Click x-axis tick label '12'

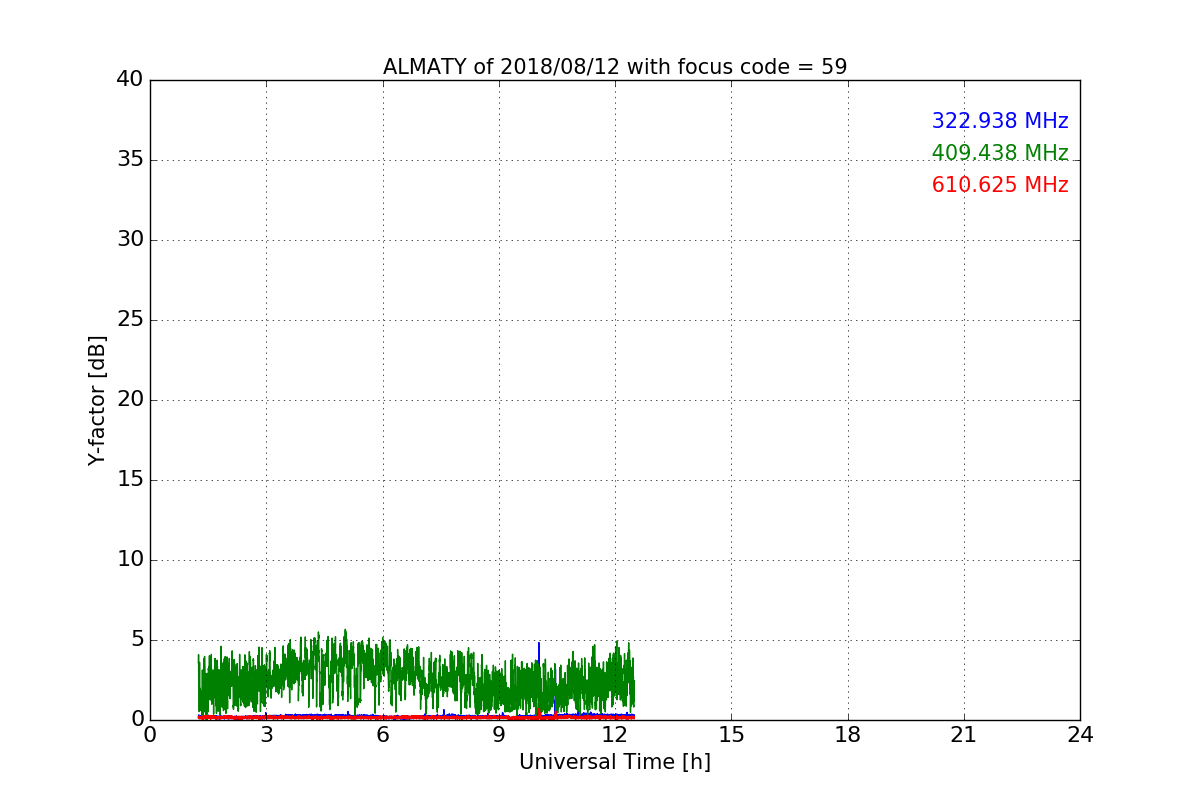tap(615, 735)
